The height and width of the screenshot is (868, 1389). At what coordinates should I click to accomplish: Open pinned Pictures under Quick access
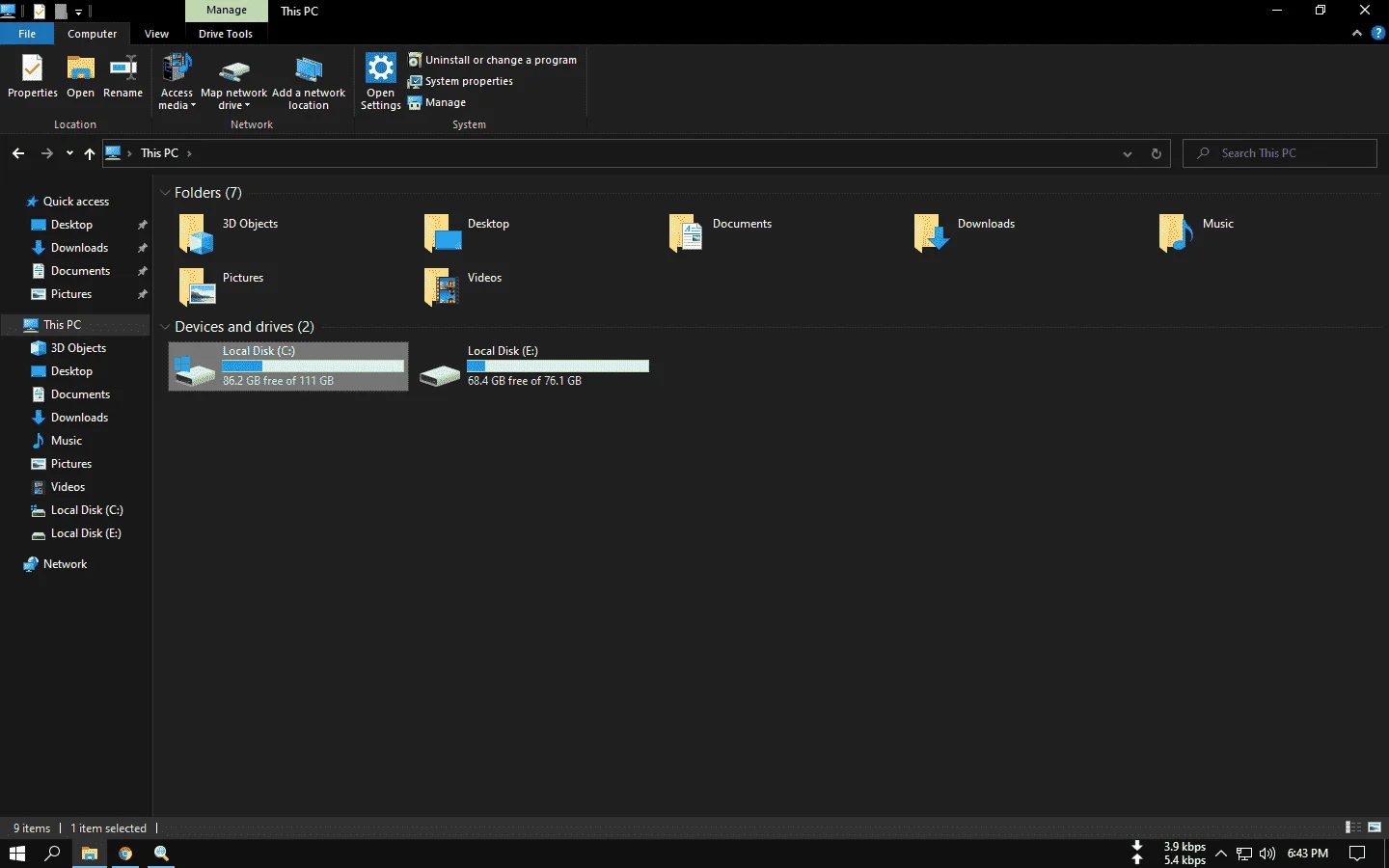coord(71,294)
